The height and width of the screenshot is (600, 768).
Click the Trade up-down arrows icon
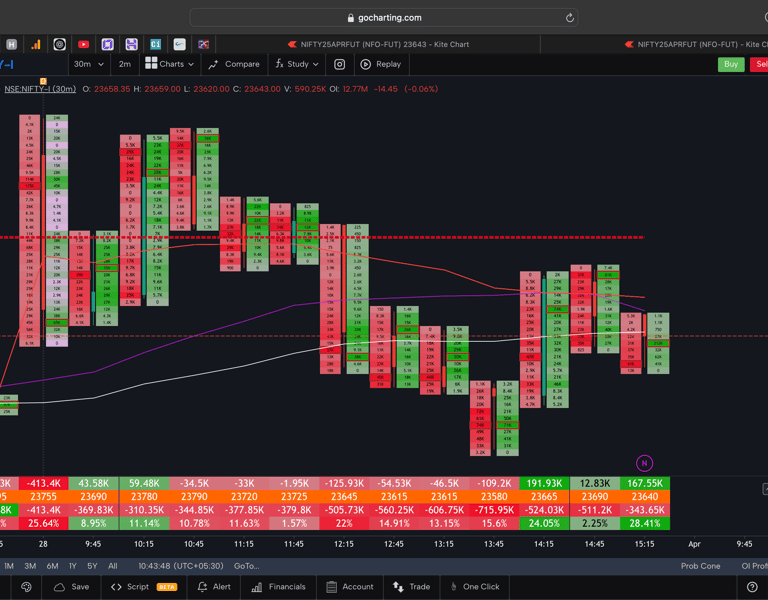(398, 587)
